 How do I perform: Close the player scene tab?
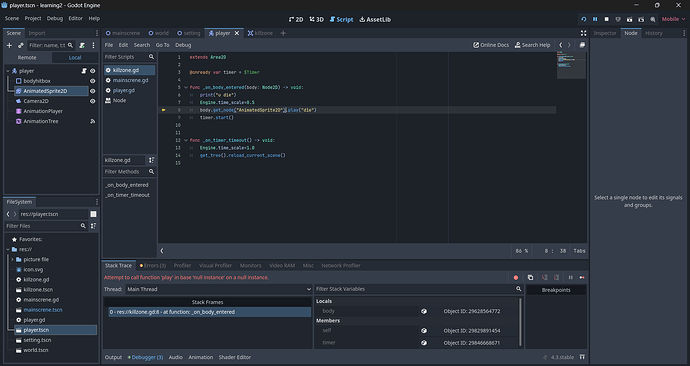point(237,33)
